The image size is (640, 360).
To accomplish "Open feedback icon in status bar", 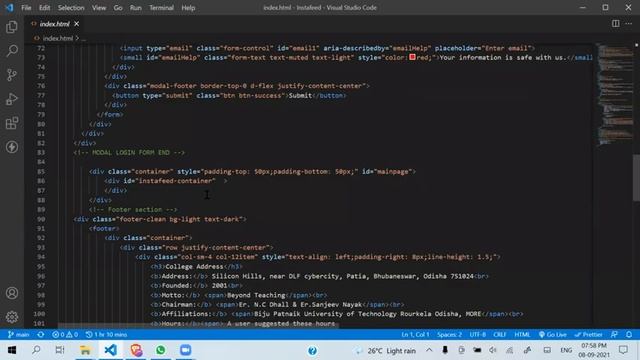I will click(x=614, y=335).
